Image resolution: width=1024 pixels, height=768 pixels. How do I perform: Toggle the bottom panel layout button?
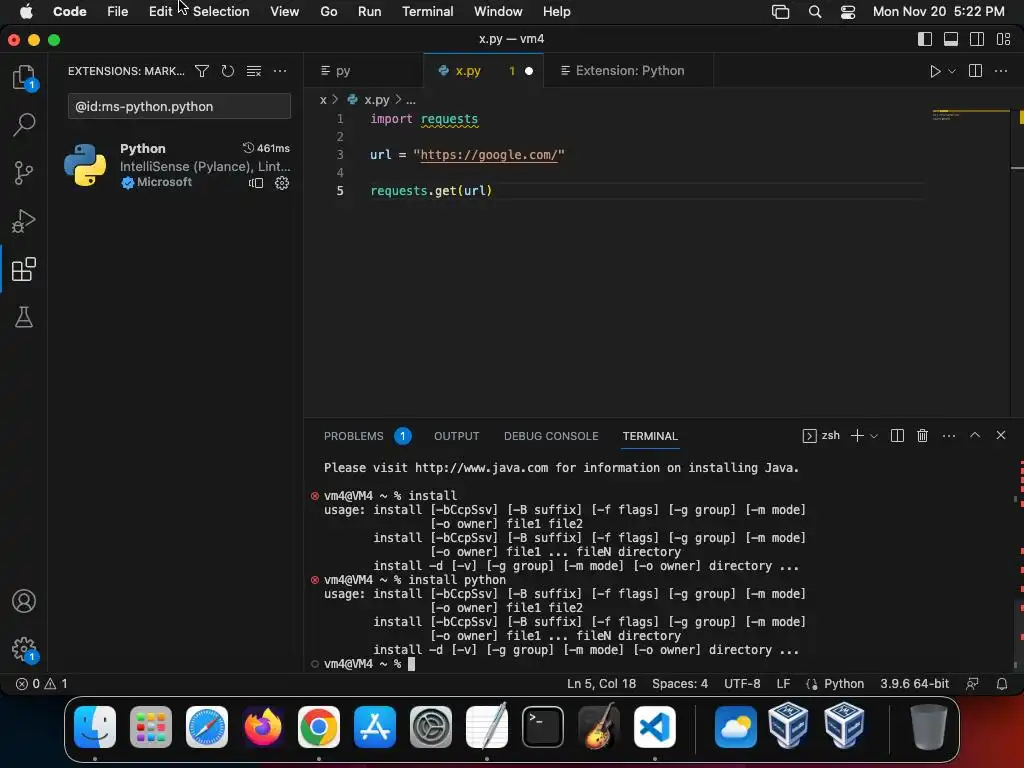951,39
